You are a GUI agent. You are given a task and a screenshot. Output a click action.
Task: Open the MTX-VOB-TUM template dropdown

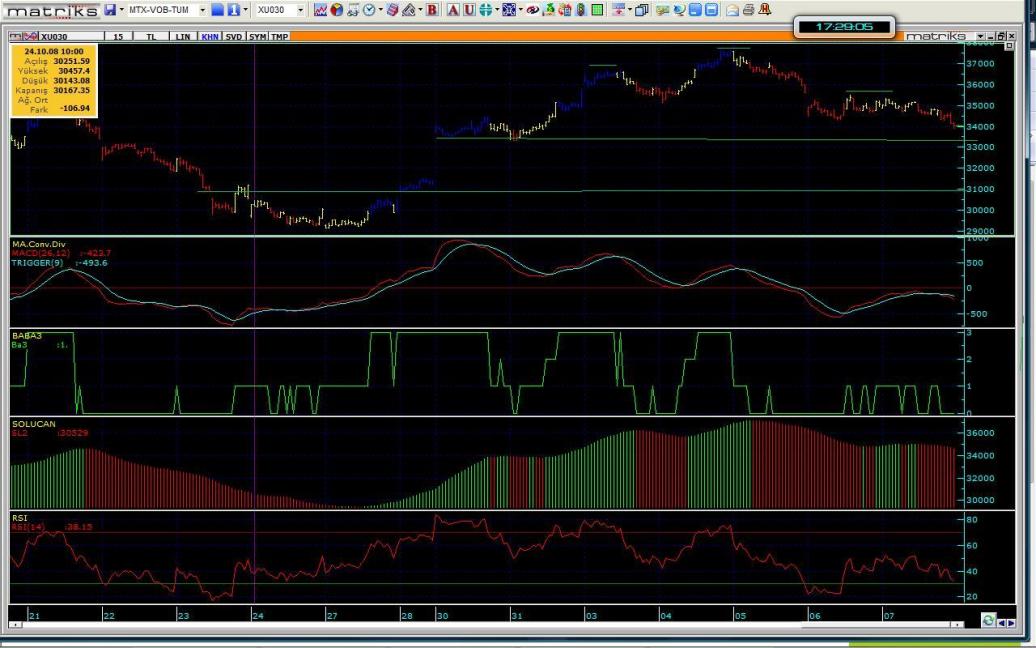[201, 10]
